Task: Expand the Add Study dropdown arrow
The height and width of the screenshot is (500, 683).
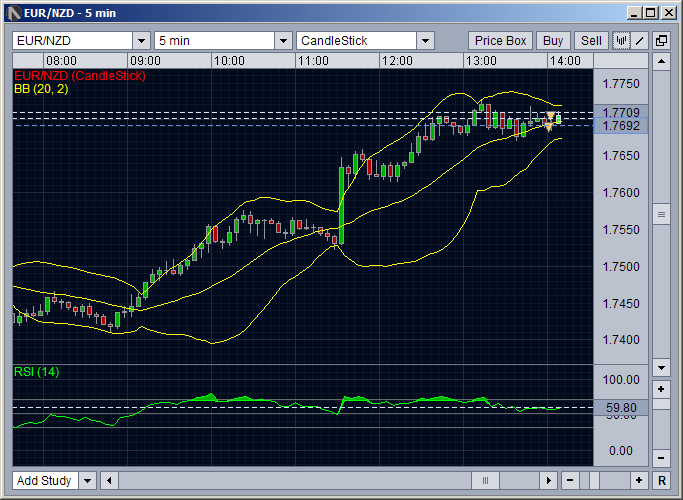Action: click(87, 481)
